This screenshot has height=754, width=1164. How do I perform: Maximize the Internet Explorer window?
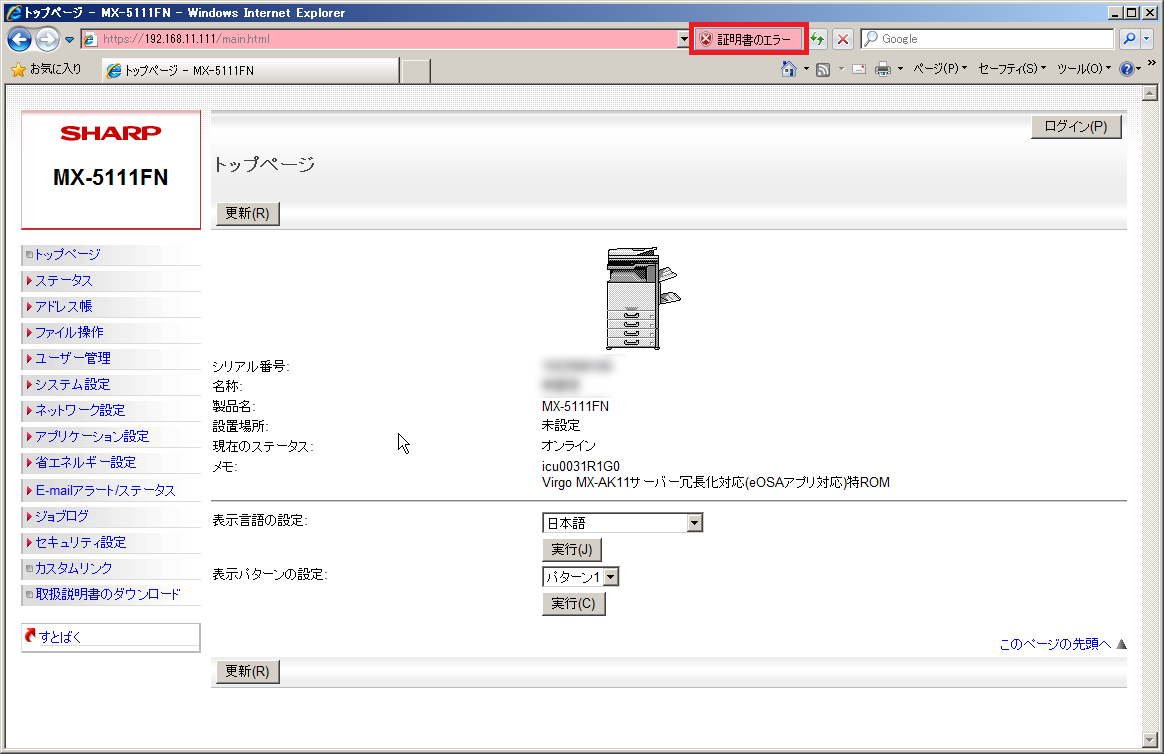point(1131,13)
